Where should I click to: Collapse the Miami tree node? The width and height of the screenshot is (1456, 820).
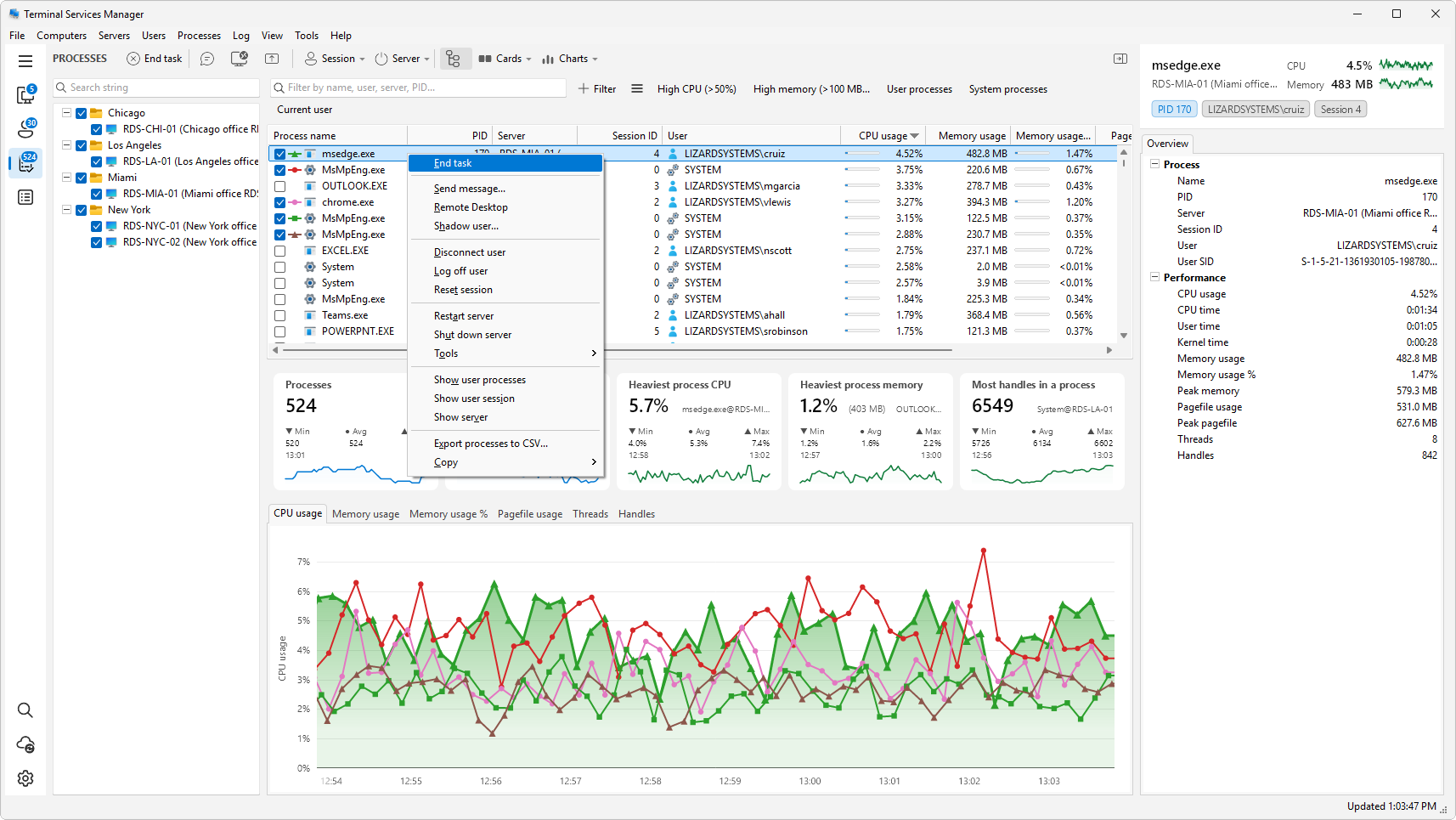(x=66, y=178)
